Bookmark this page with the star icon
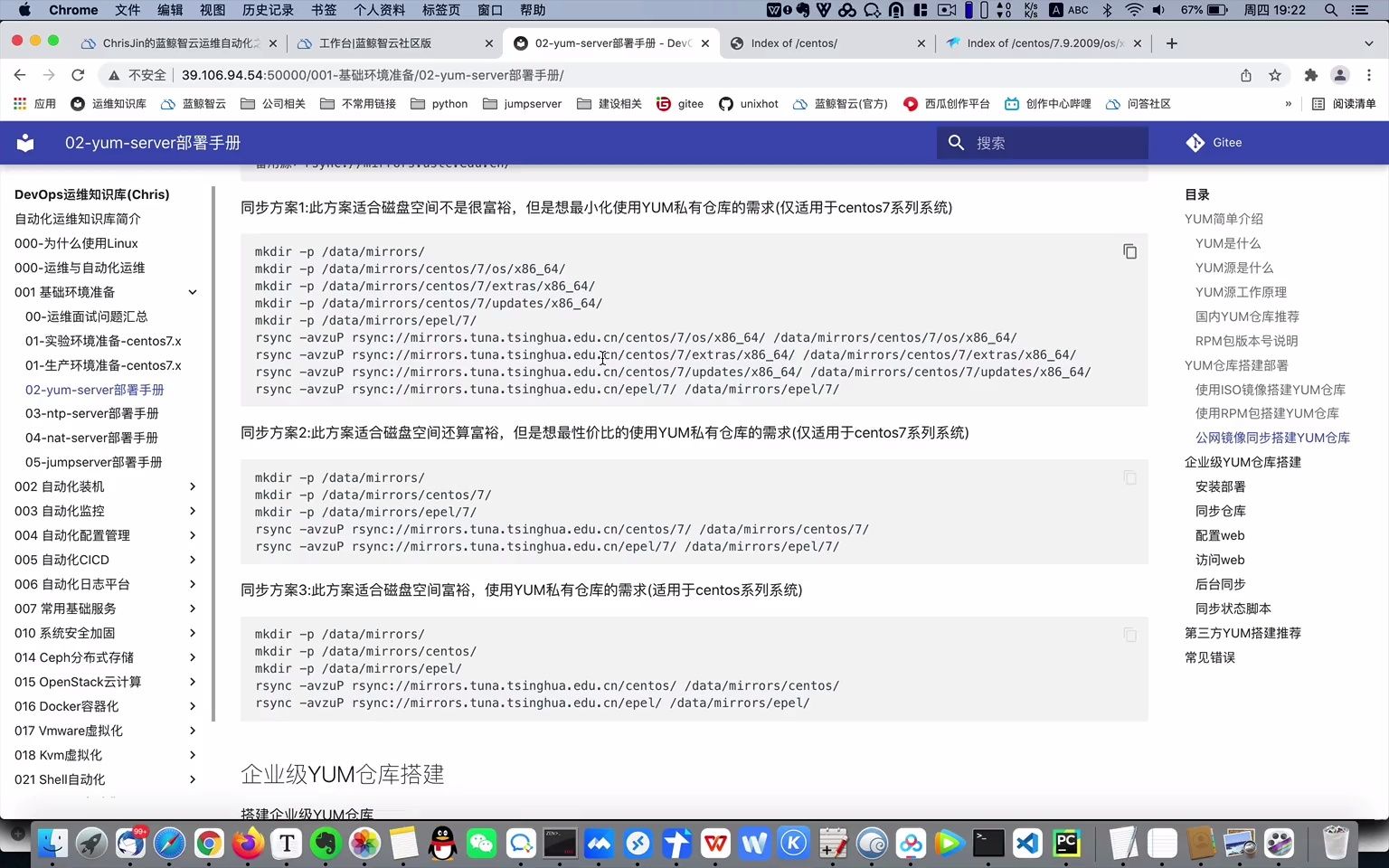Screen dimensions: 1389x868 click(1275, 75)
